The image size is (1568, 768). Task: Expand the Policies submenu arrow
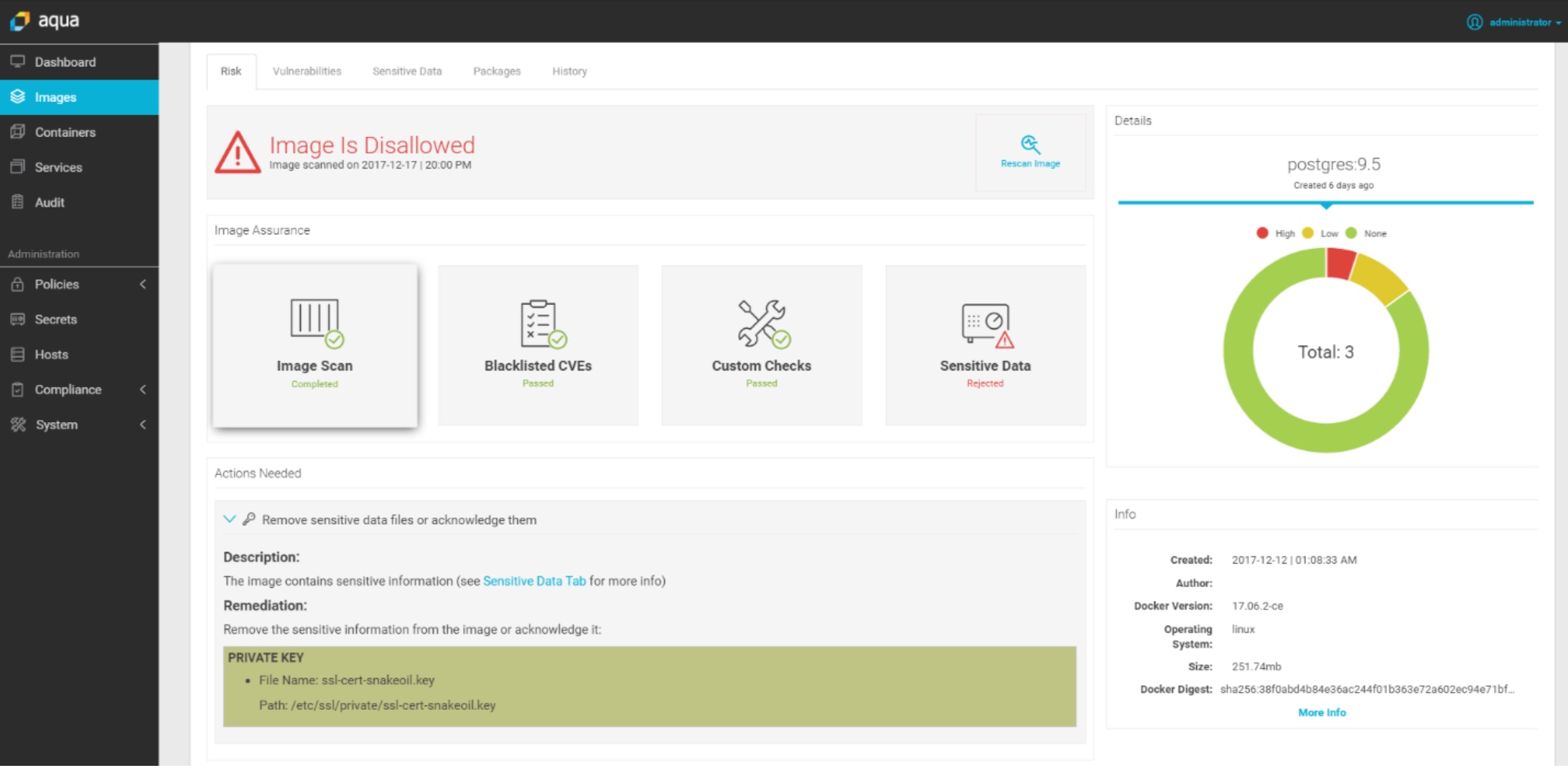(x=143, y=284)
